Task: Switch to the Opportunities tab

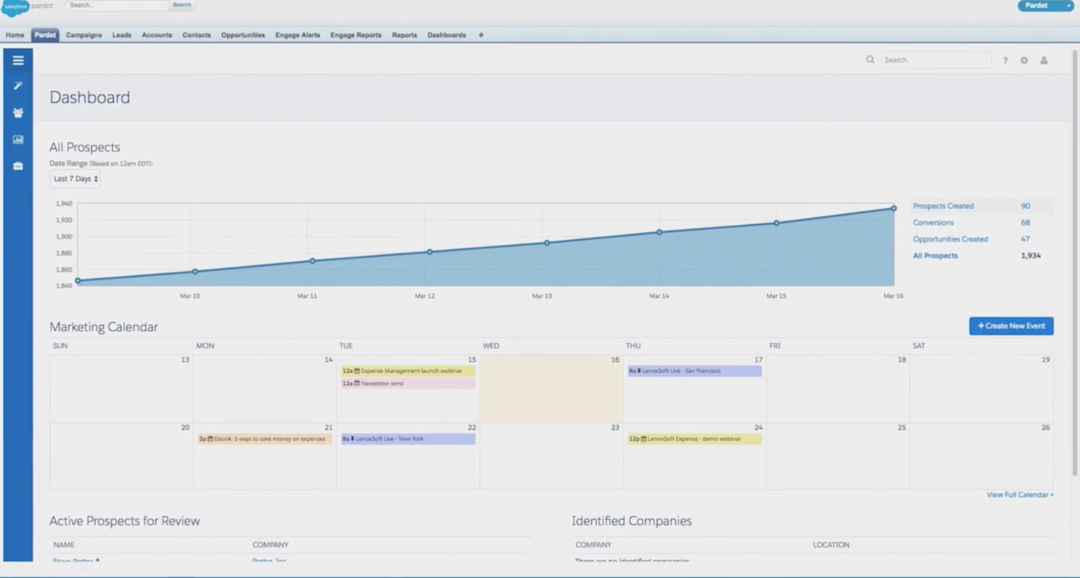Action: click(x=243, y=35)
